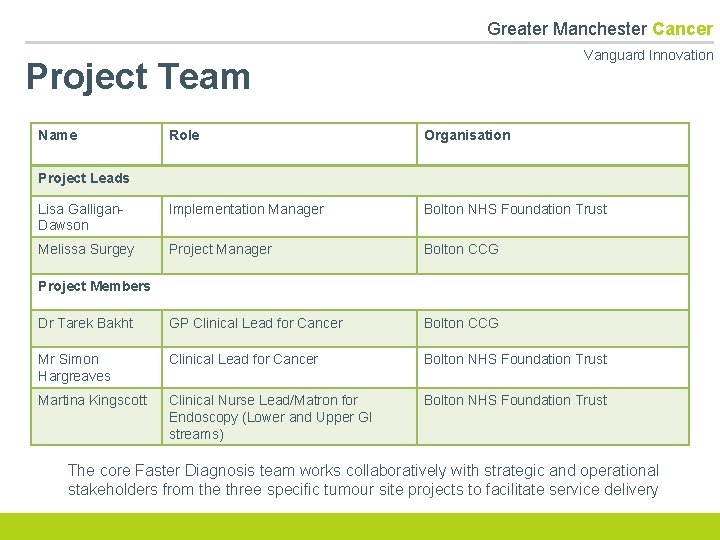This screenshot has height=540, width=720.
Task: Click the green footer bar
Action: point(359,526)
